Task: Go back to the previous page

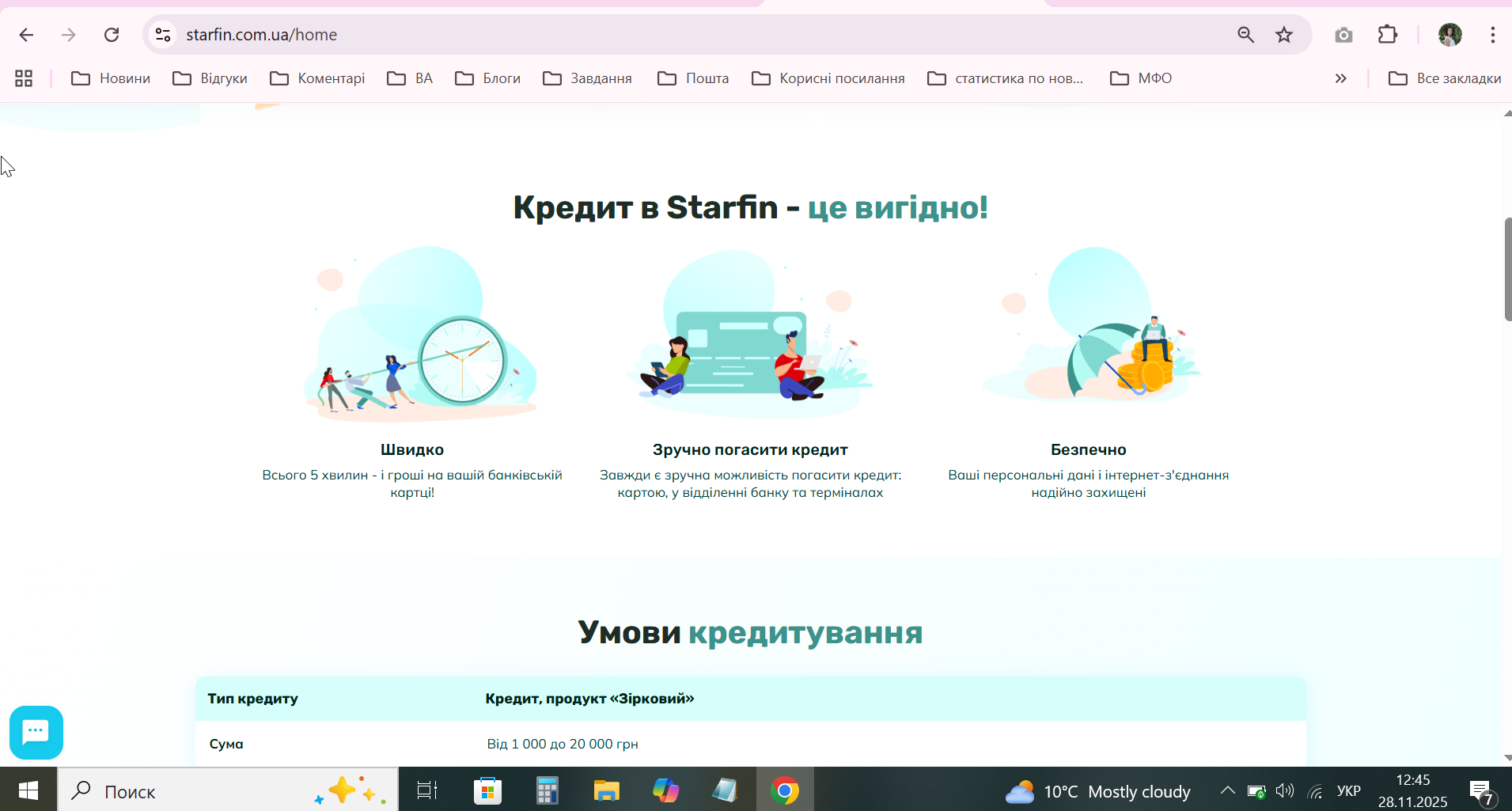Action: (x=26, y=35)
